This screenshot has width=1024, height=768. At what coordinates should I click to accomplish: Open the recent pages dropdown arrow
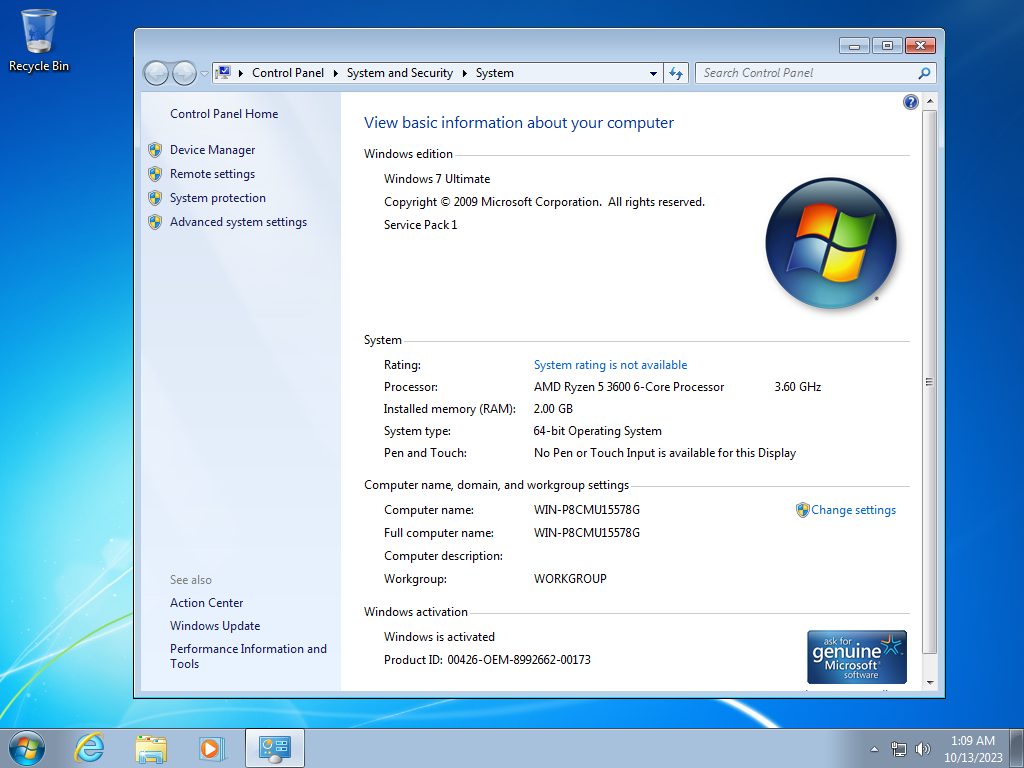[204, 74]
